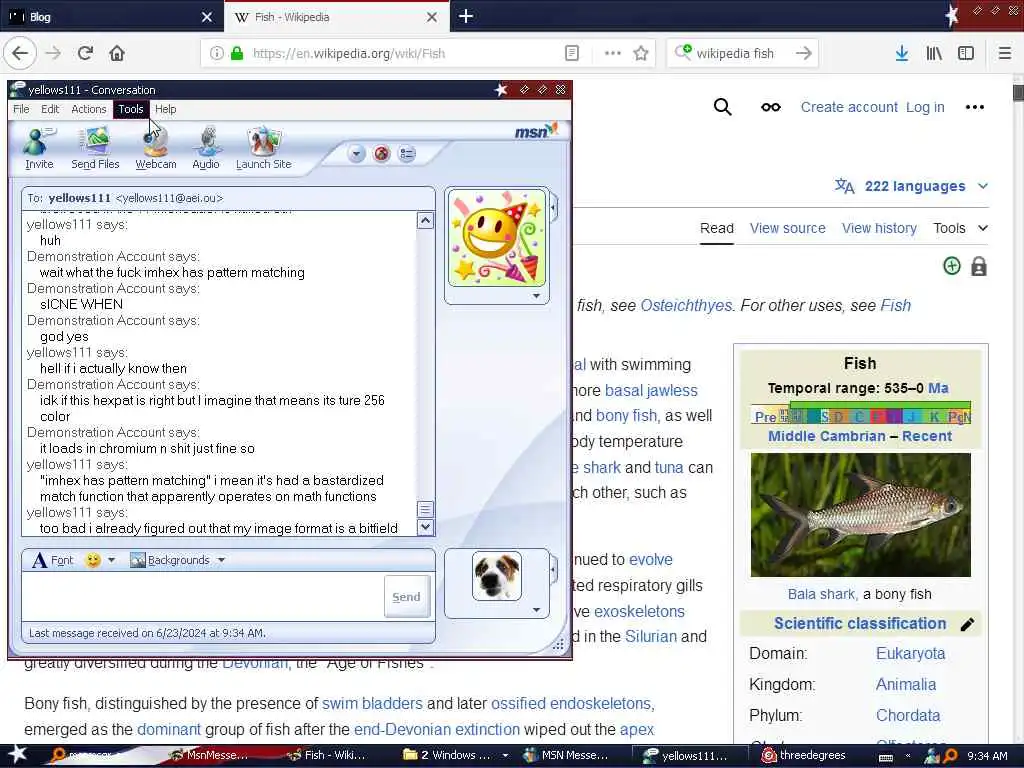Click the temporal range geologic timeline bar
The height and width of the screenshot is (768, 1024).
861,414
